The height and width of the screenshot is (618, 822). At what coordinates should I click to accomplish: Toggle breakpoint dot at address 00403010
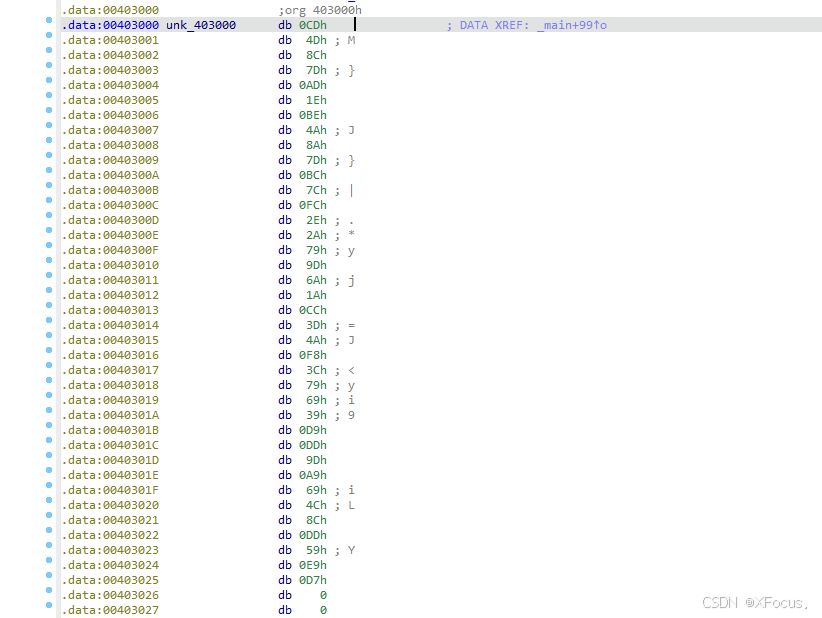[49, 260]
